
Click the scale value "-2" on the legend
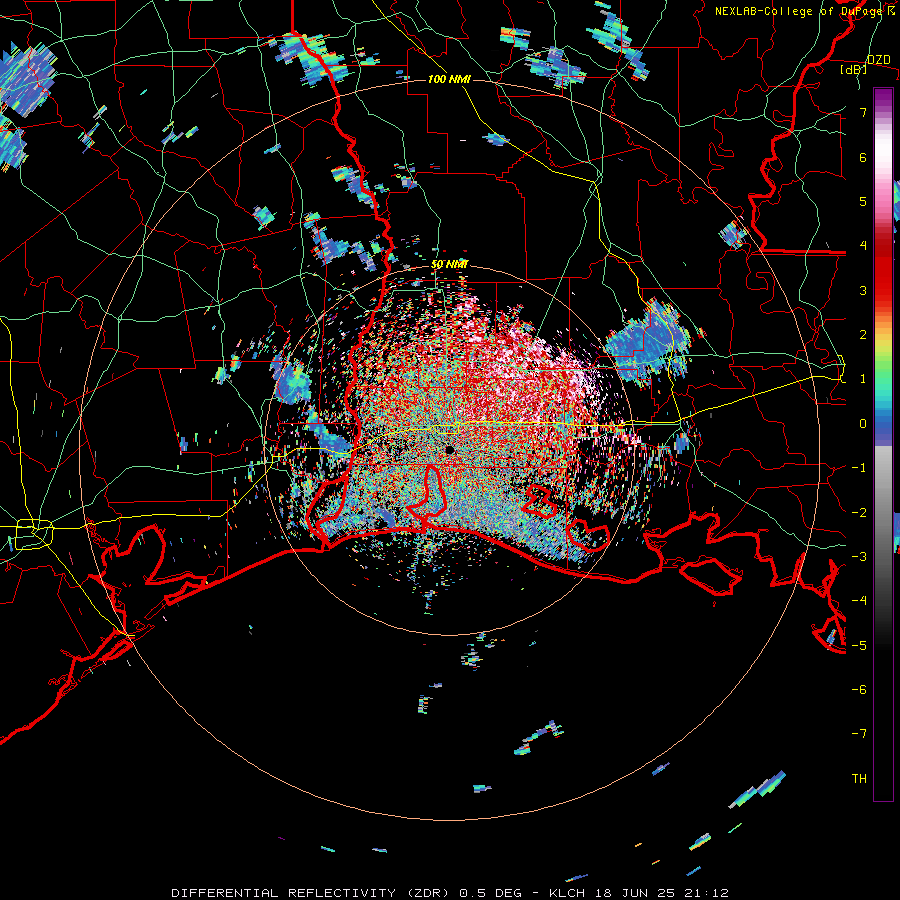[859, 513]
